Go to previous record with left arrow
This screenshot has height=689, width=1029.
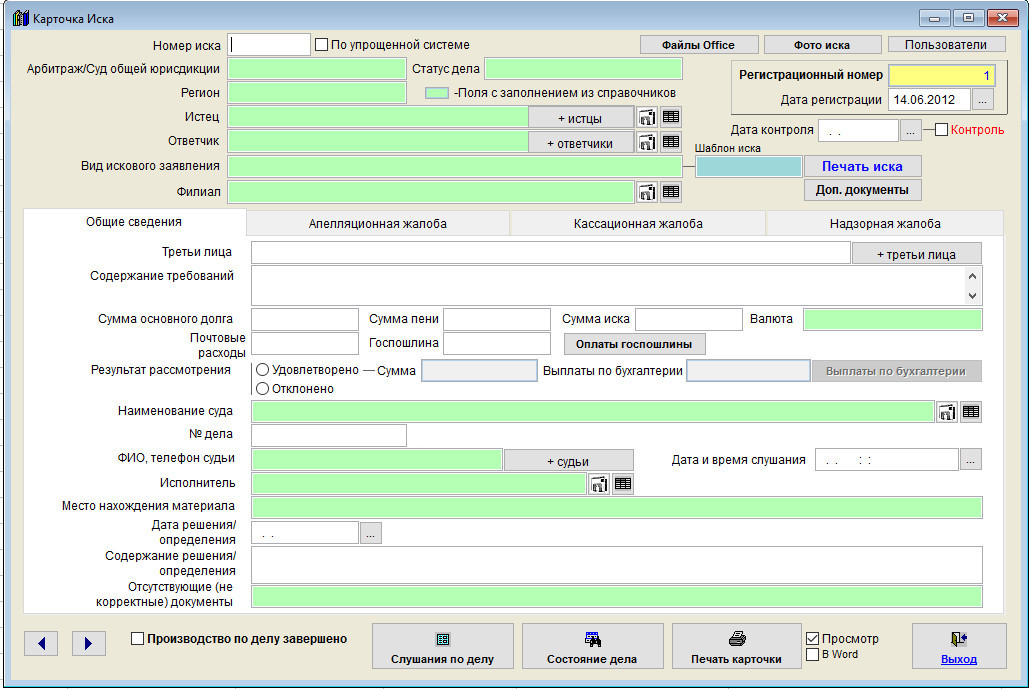tap(41, 643)
